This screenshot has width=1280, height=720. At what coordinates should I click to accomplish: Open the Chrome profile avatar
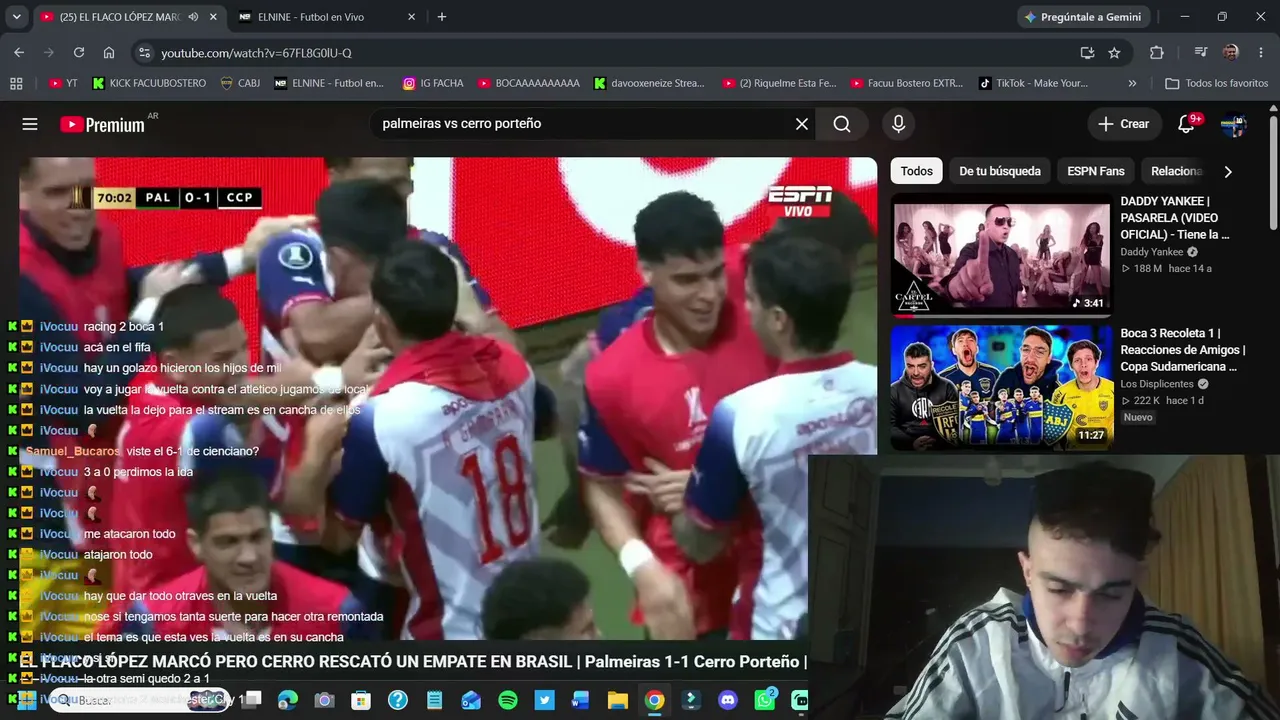point(1231,52)
